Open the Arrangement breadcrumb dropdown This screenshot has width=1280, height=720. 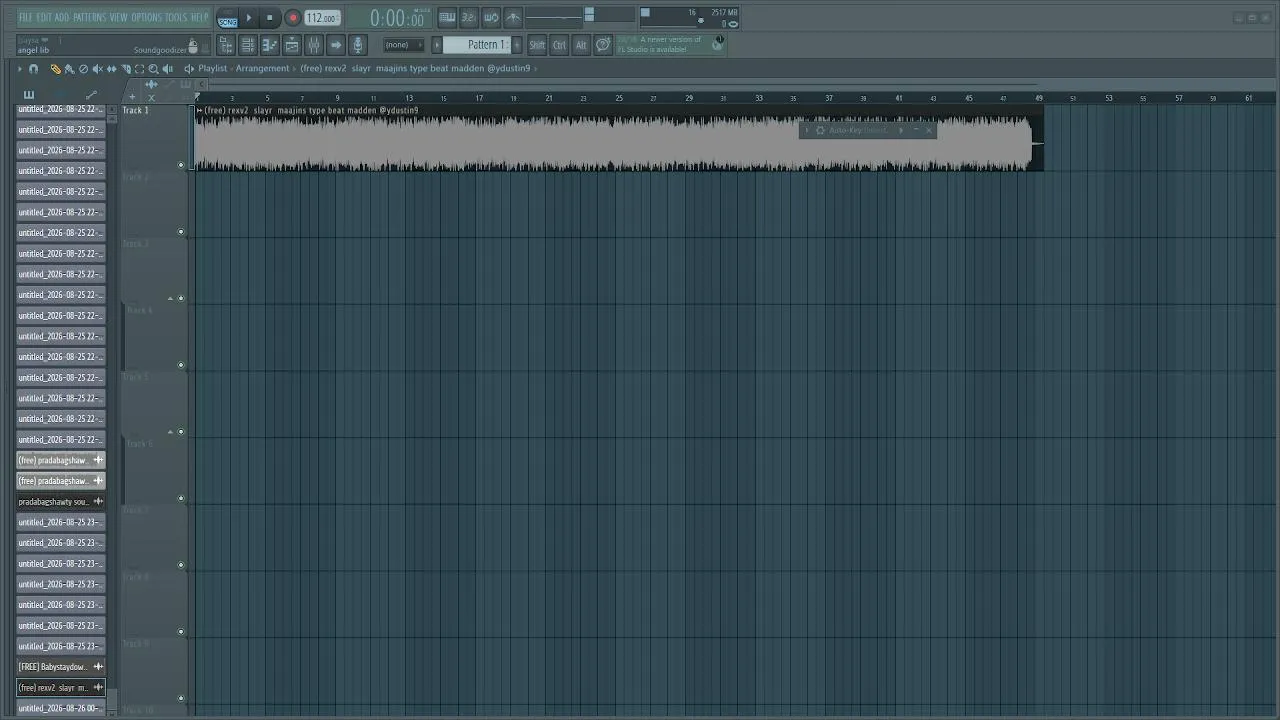pyautogui.click(x=262, y=69)
